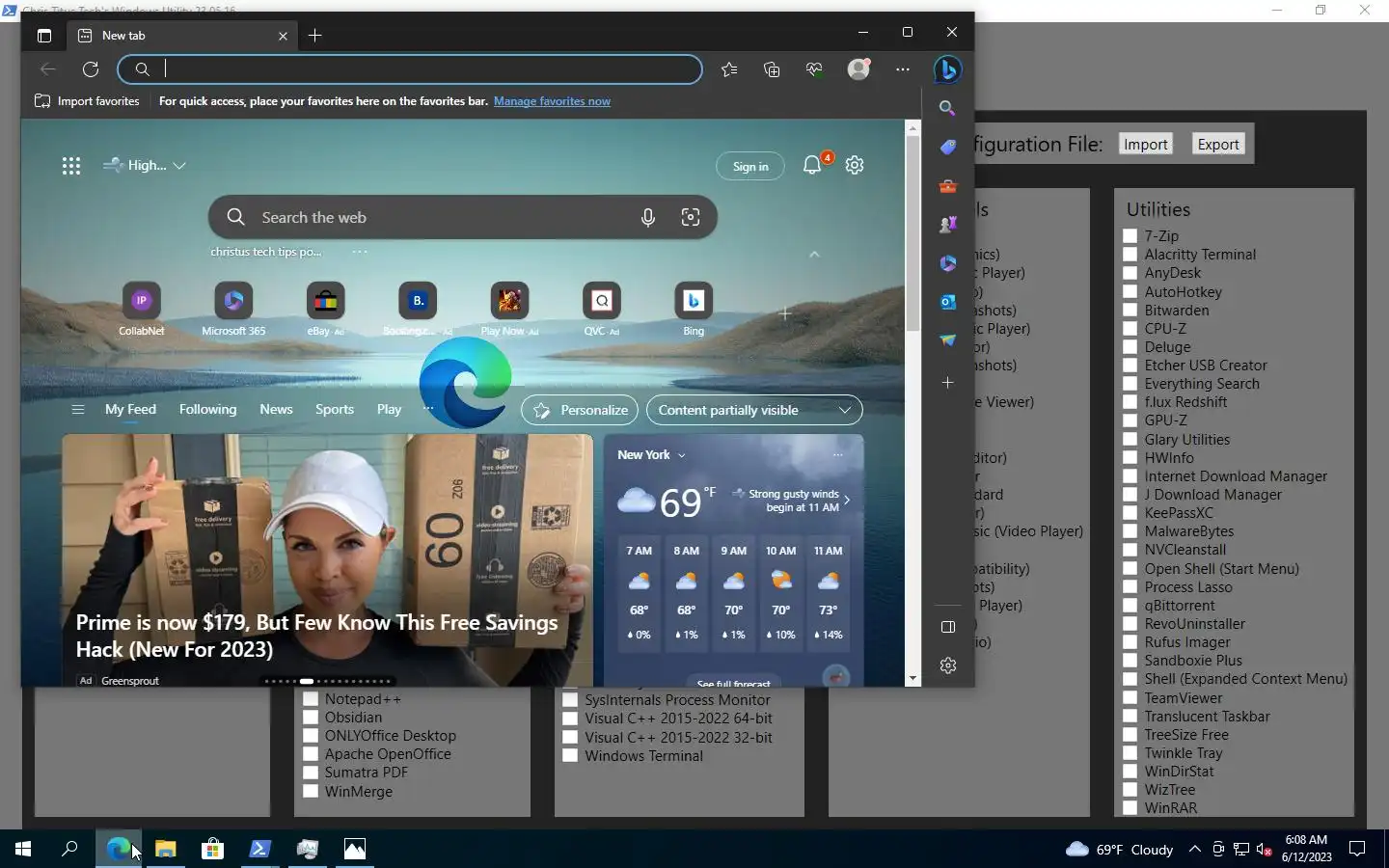Check the Bitwarden checkbox
1389x868 pixels.
pos(1130,311)
